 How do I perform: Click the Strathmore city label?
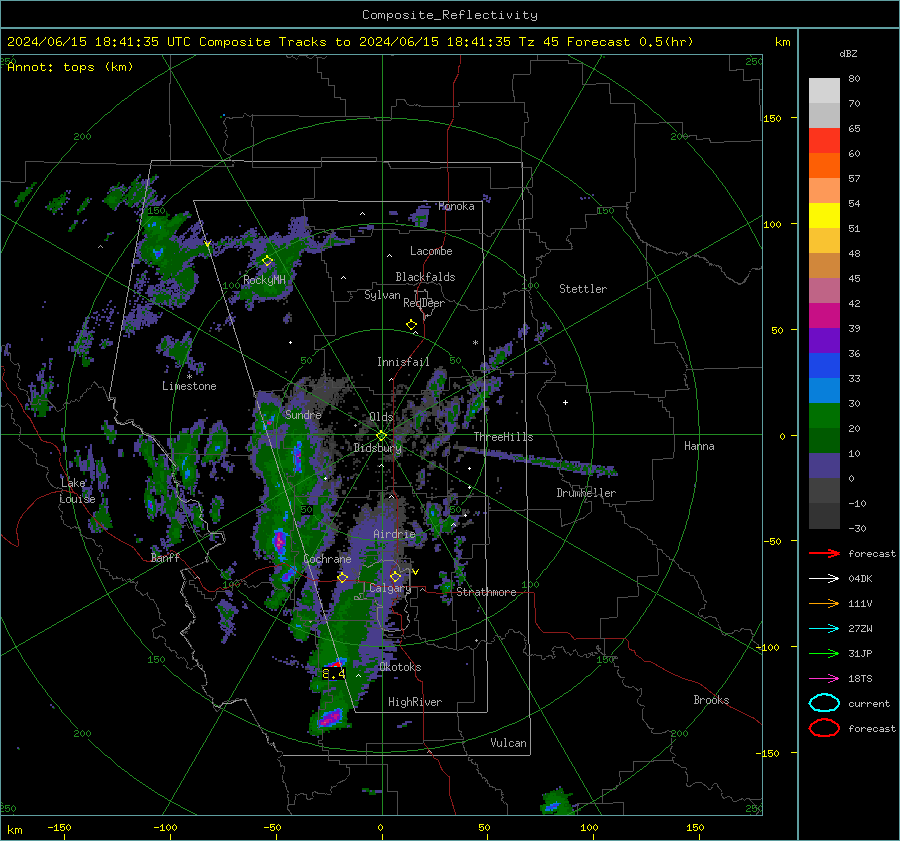point(486,592)
